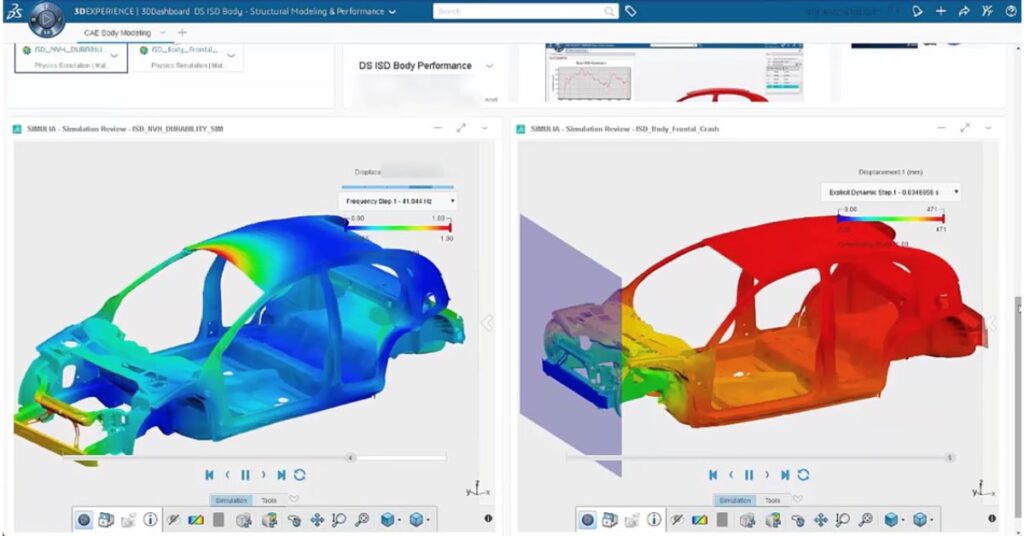This screenshot has width=1024, height=536.
Task: Open the help question mark icon
Action: point(1011,11)
